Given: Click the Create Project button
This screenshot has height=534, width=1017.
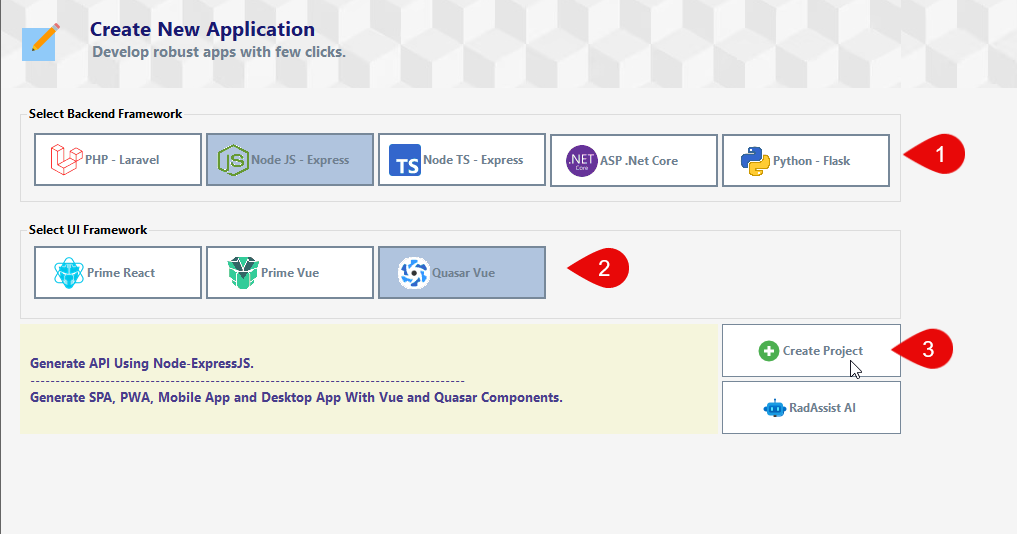Looking at the screenshot, I should (811, 350).
